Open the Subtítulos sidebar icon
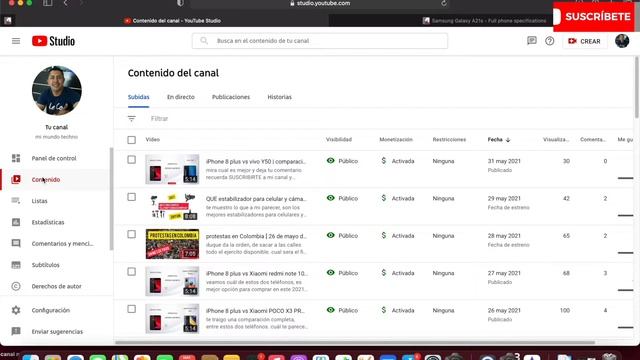 click(x=16, y=265)
